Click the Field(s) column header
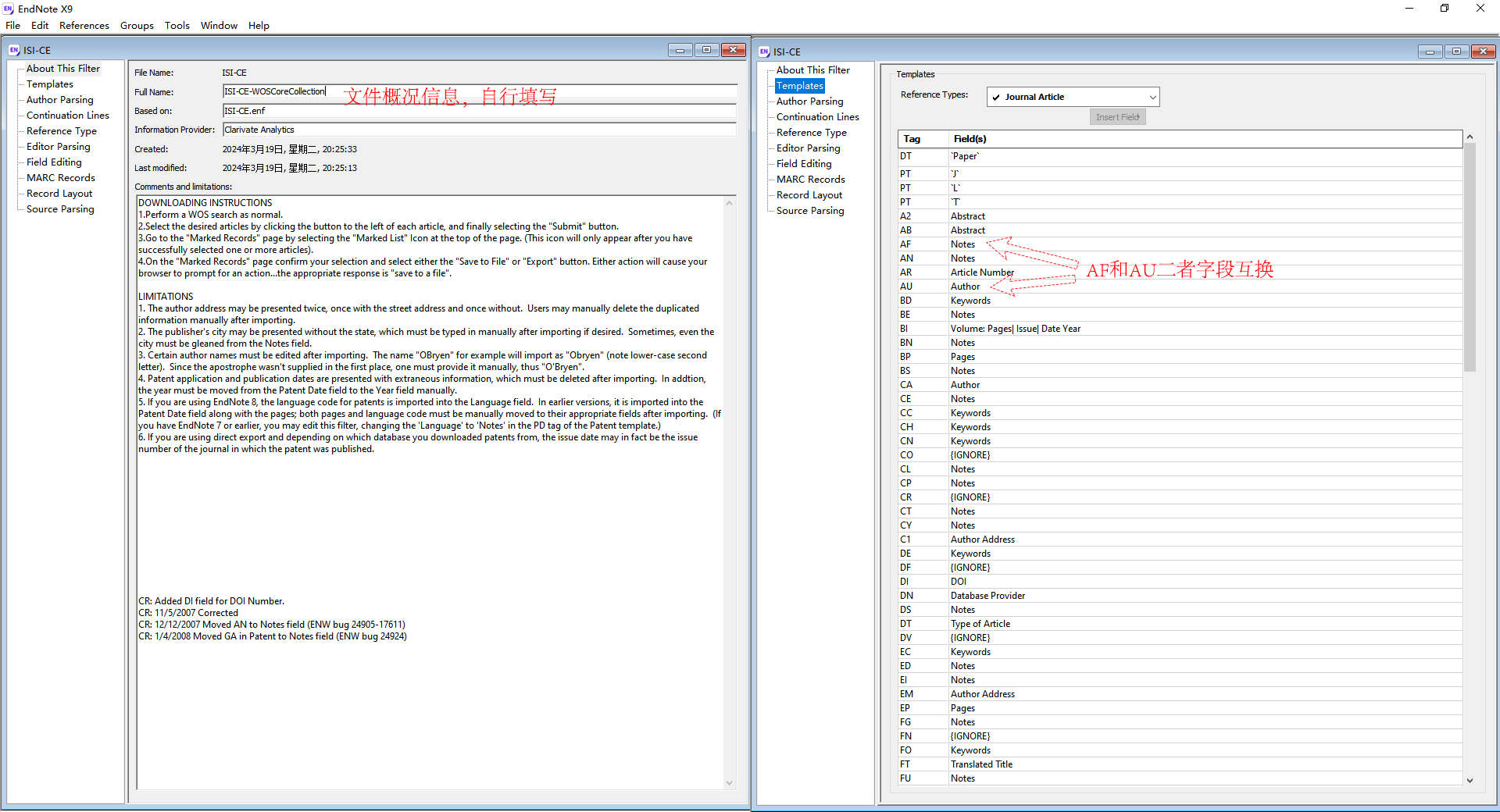The width and height of the screenshot is (1500, 812). [x=1205, y=139]
